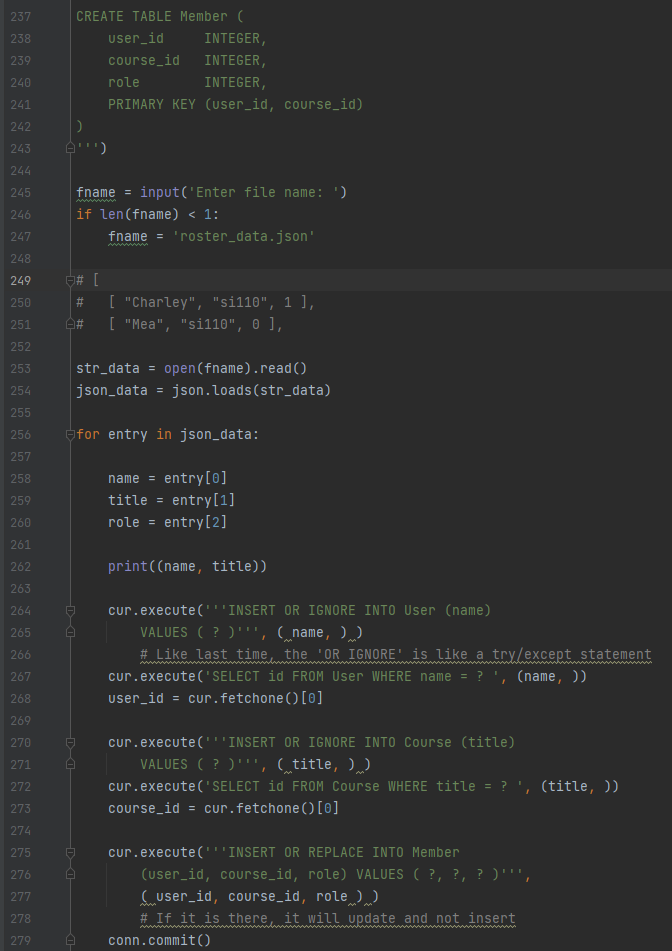Viewport: 672px width, 951px height.
Task: Click 'PRIMARY KEY' on line 241
Action: (x=152, y=104)
